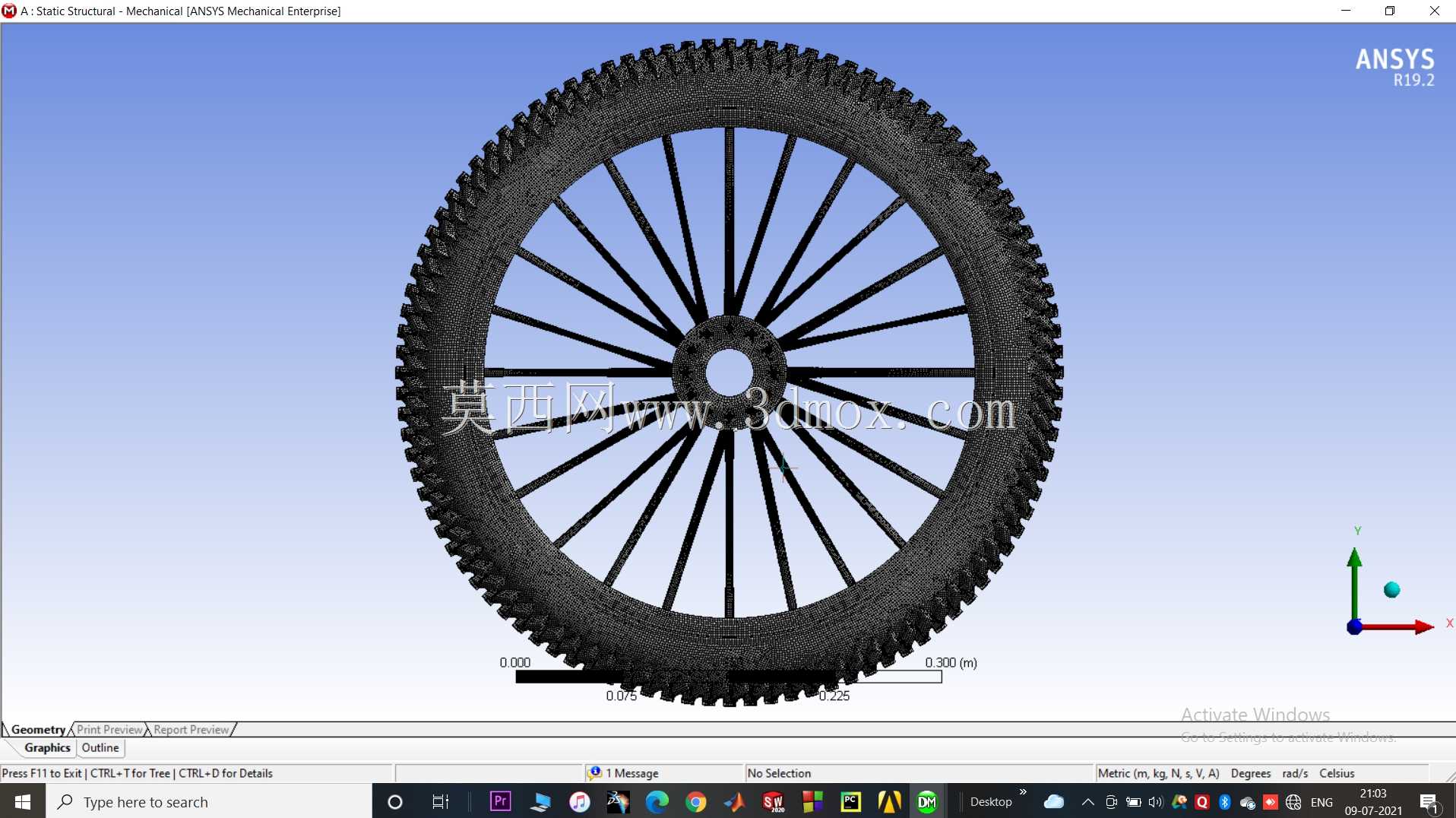Click the cyan isometric ball on triad
Image resolution: width=1456 pixels, height=818 pixels.
(1391, 590)
